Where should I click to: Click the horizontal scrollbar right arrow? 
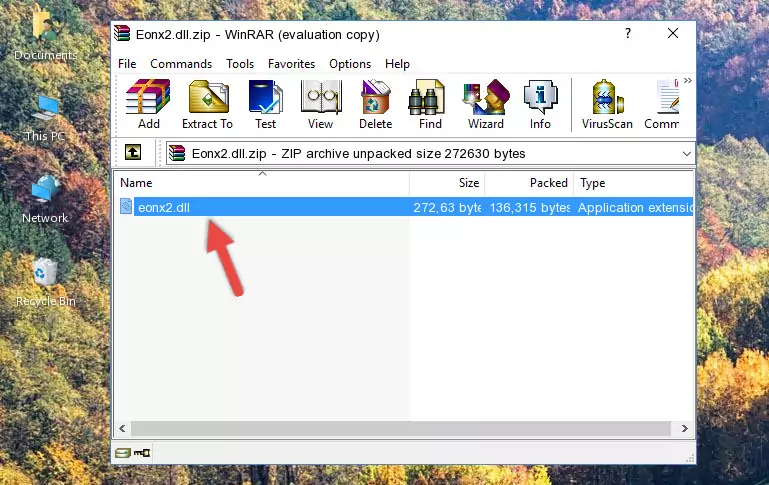click(x=685, y=429)
